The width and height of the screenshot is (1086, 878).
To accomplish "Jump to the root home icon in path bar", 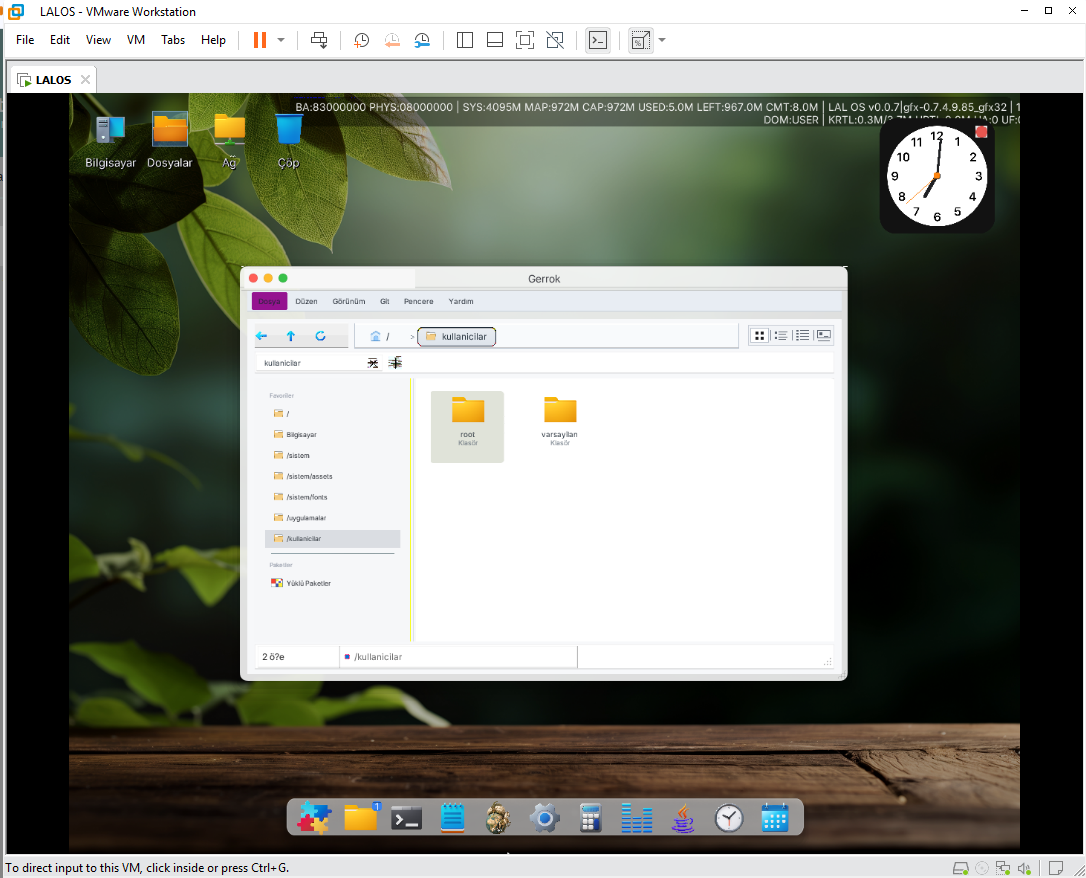I will tap(375, 337).
